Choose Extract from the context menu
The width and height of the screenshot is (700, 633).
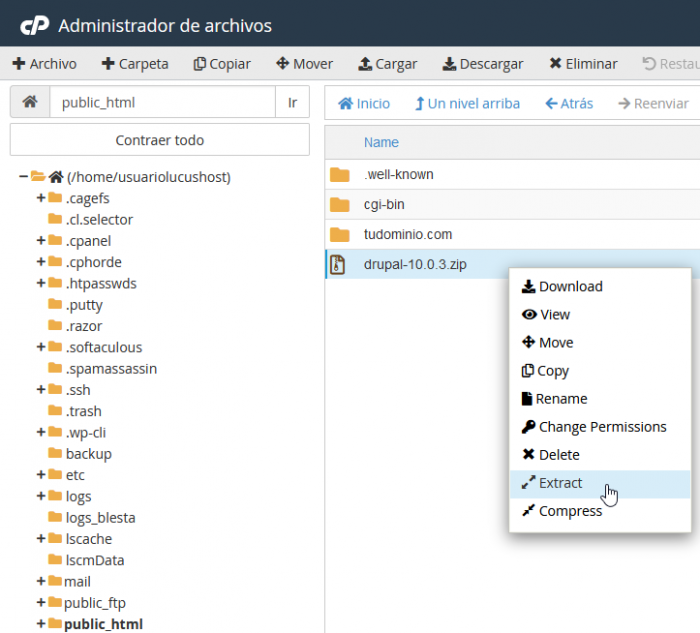click(x=560, y=483)
